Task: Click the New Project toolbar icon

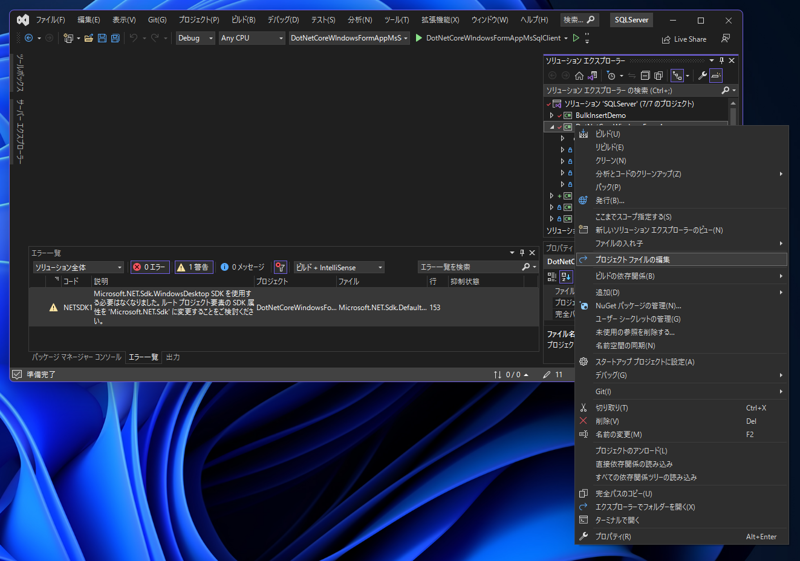Action: [68, 38]
